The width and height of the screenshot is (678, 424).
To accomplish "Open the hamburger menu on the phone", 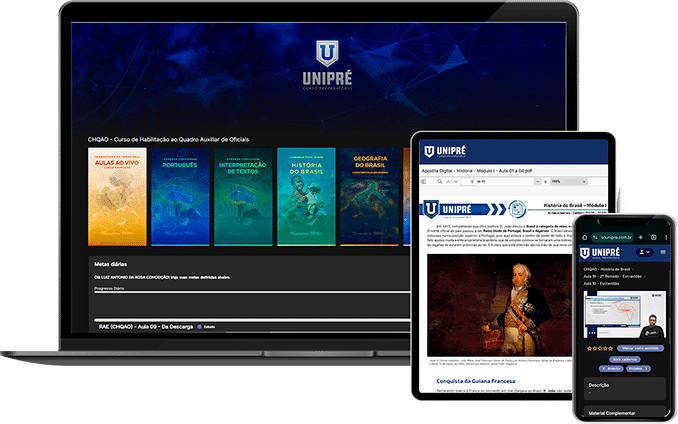I will pyautogui.click(x=661, y=252).
